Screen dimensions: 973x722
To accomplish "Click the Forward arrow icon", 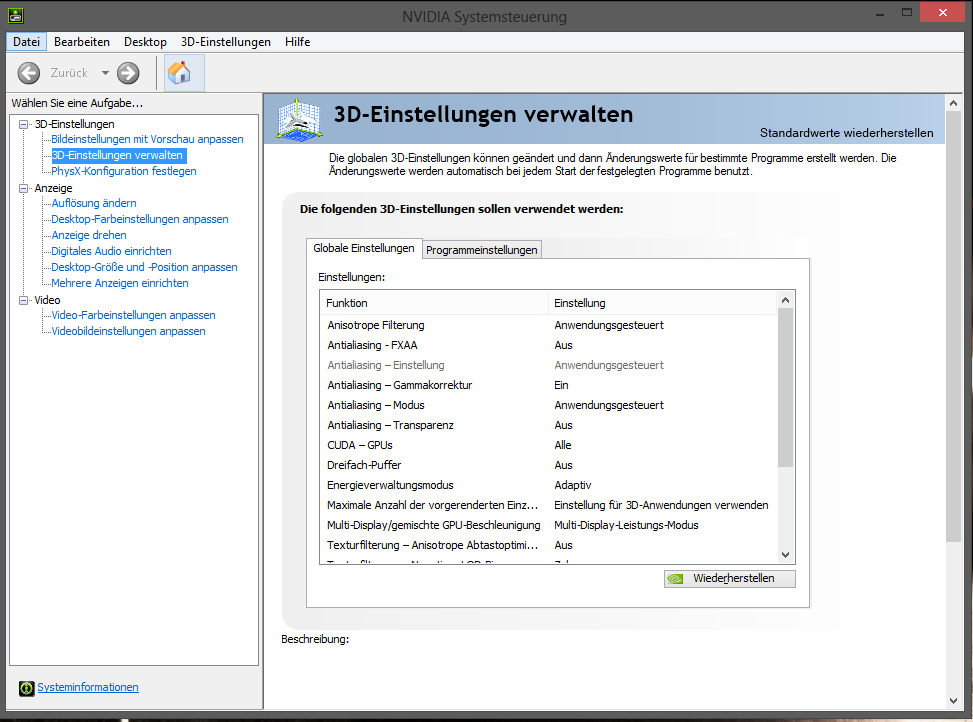I will 128,73.
